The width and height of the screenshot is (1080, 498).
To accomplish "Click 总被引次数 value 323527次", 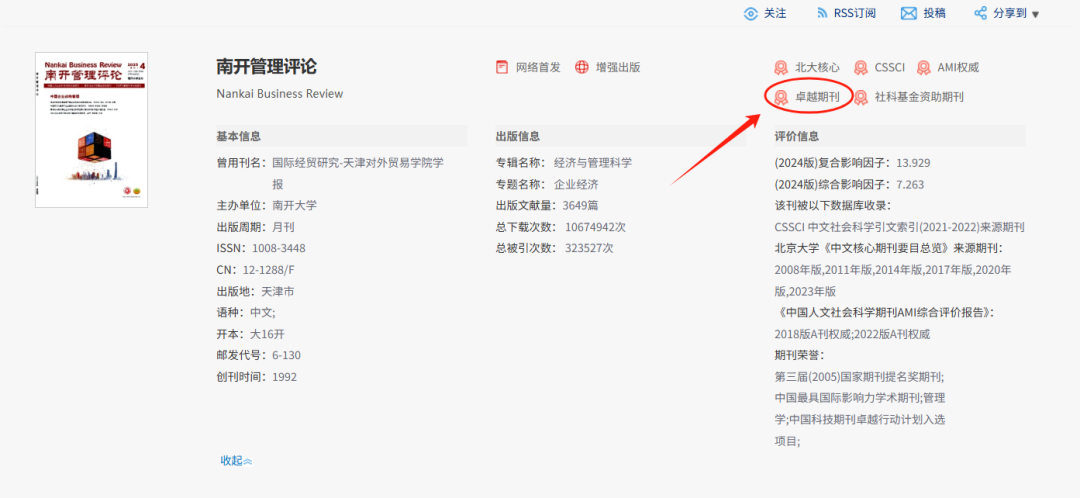I will pos(589,248).
